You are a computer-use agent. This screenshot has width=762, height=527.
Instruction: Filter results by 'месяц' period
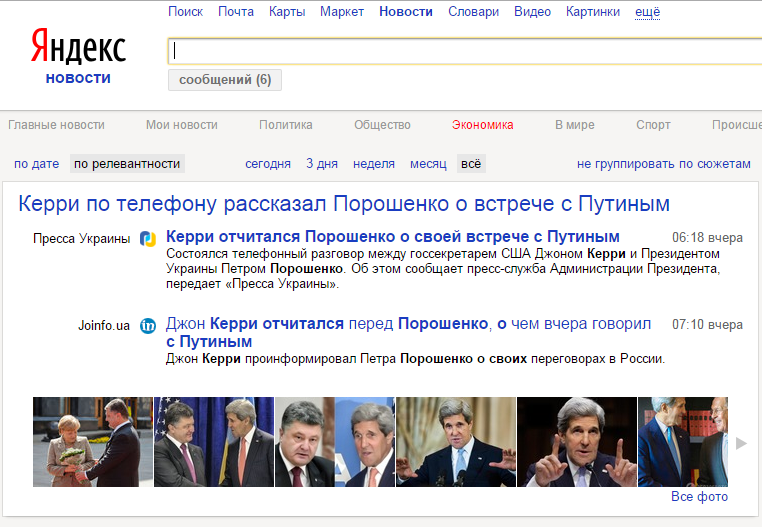[428, 164]
